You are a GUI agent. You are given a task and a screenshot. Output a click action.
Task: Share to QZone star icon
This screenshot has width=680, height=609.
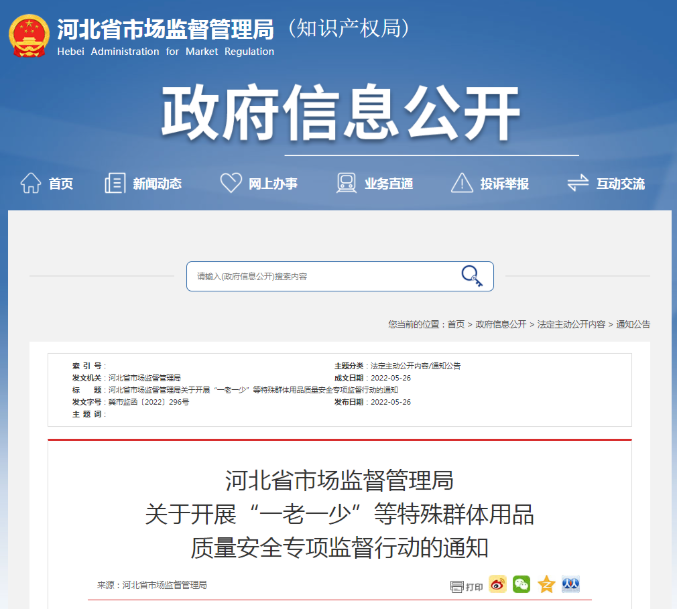click(x=546, y=584)
